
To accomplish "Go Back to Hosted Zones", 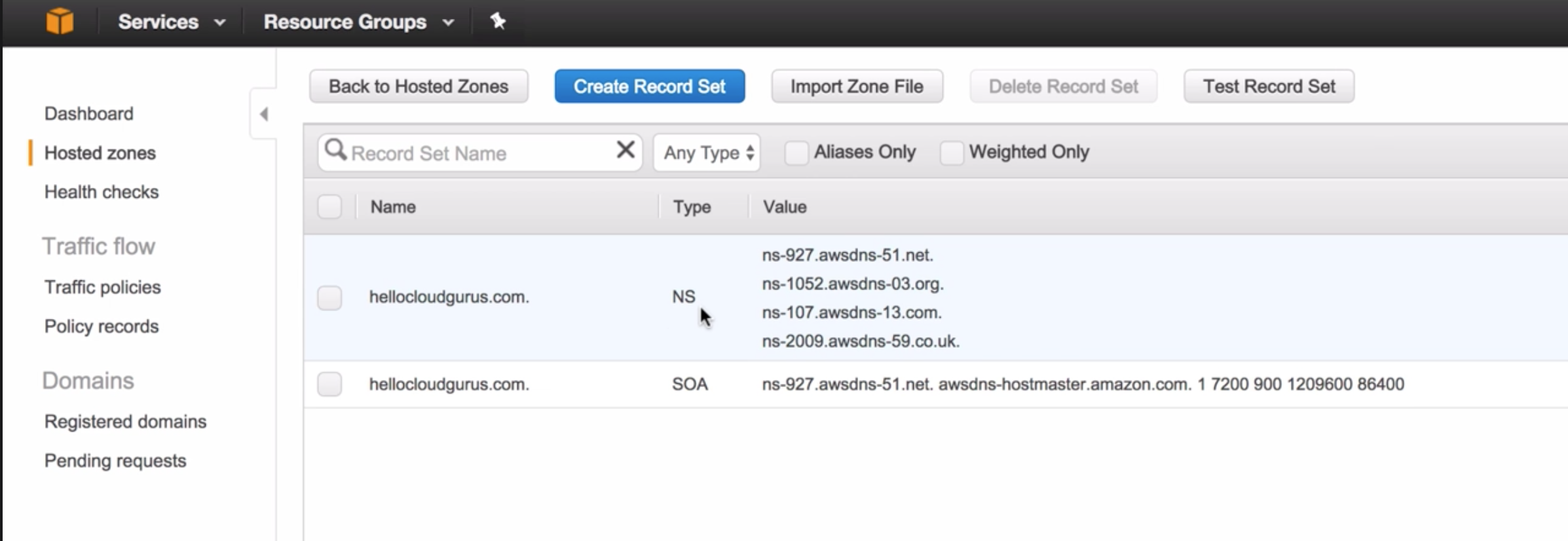I will click(419, 86).
